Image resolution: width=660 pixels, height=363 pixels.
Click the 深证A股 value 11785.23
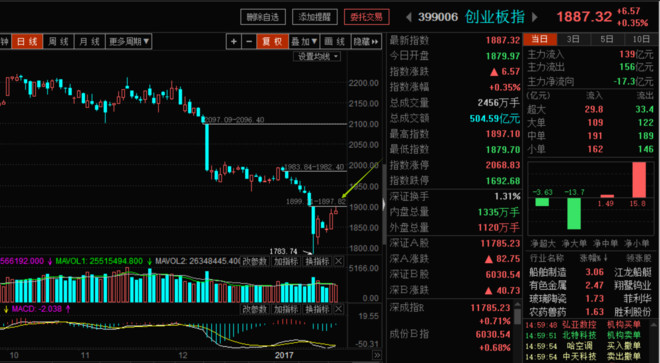(500, 243)
